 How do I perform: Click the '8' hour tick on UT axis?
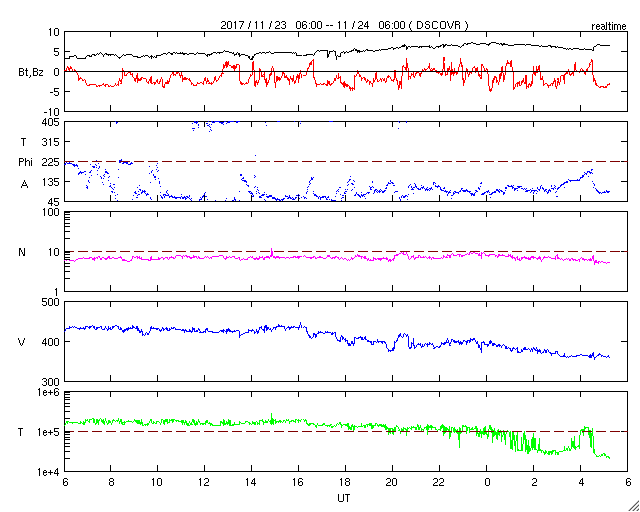(111, 482)
